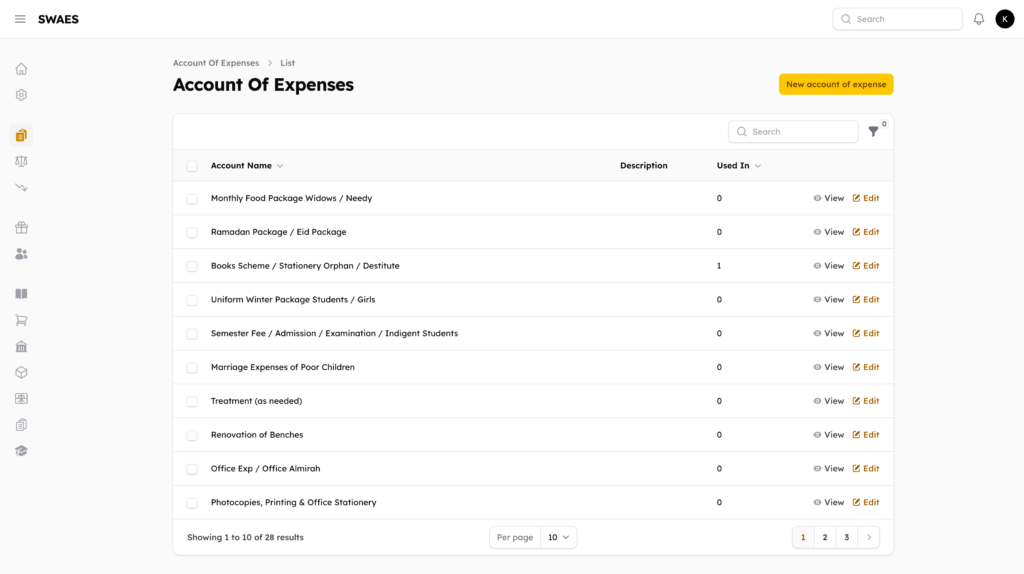Open the gift box sidebar icon
Screen dimensions: 1024x574
point(22,227)
